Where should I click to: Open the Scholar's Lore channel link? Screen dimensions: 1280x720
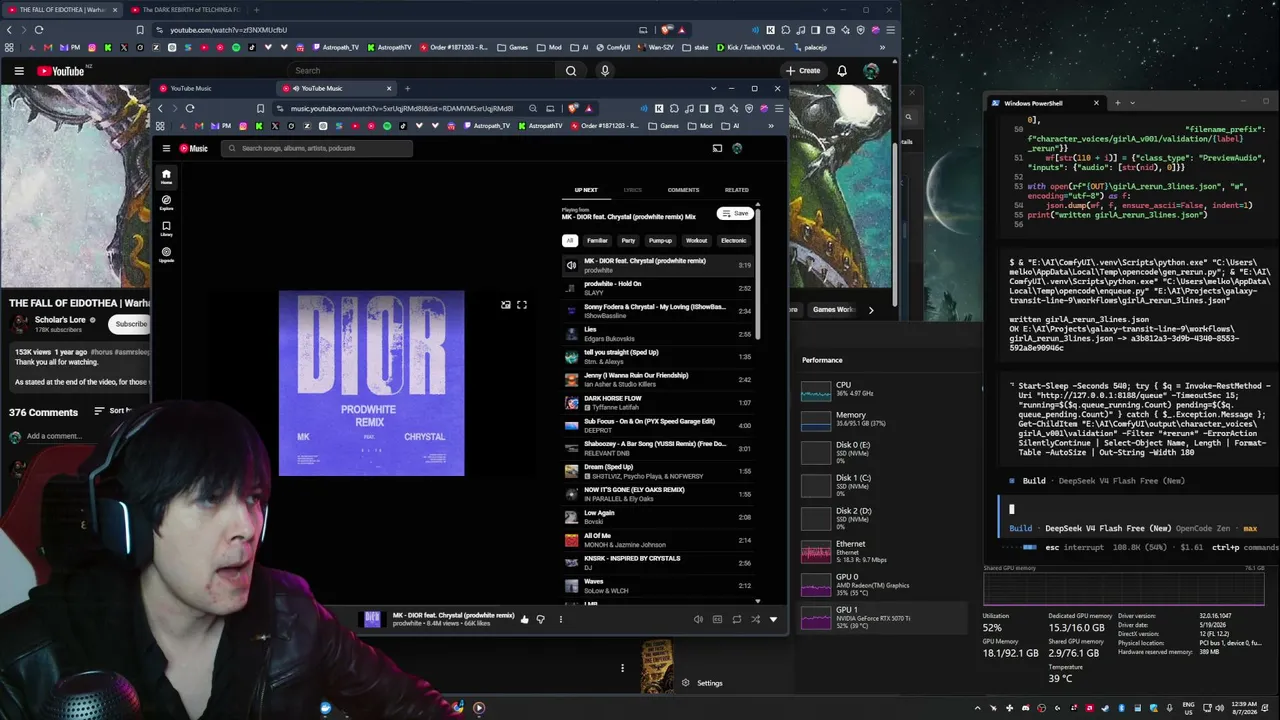point(60,320)
